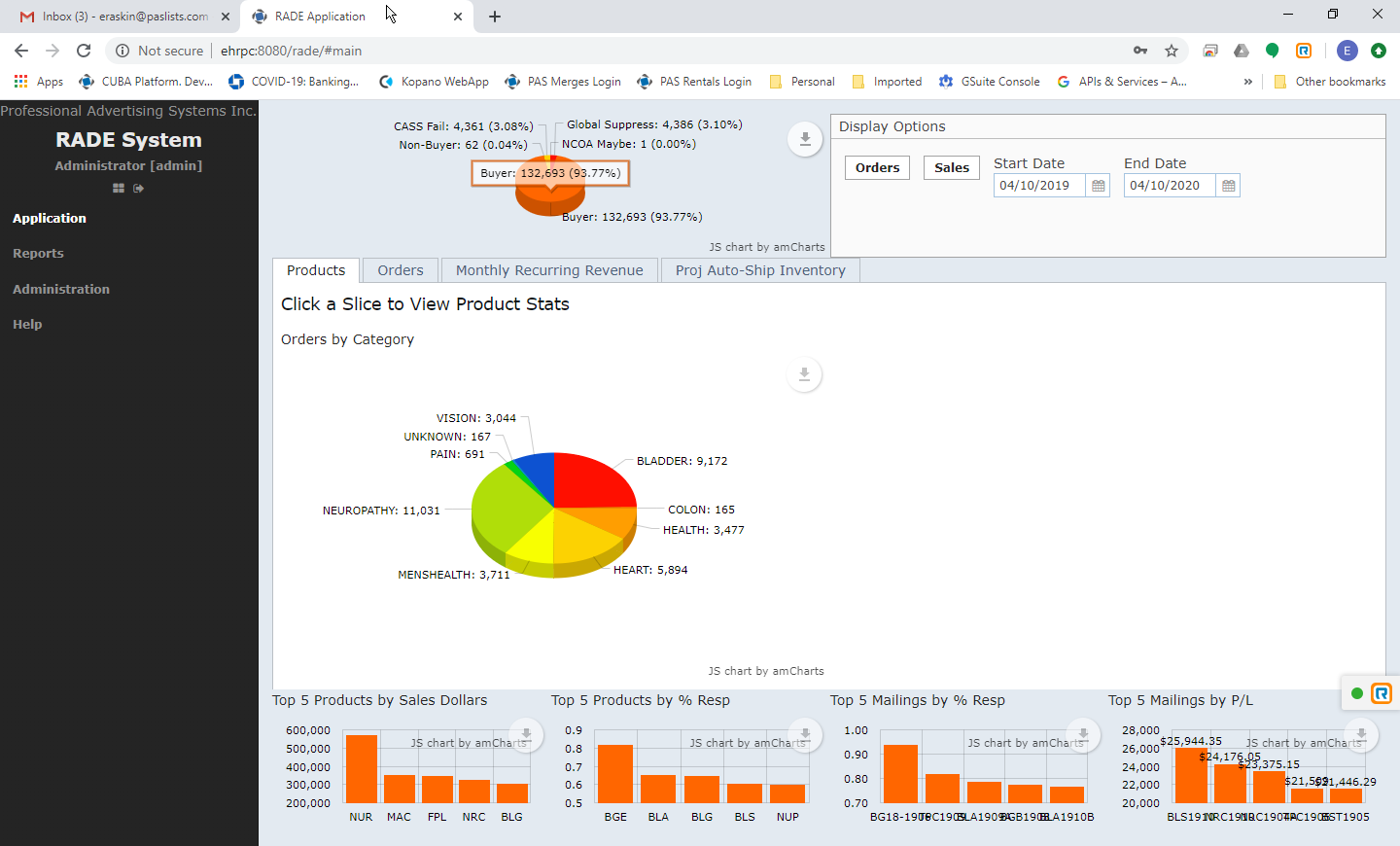Click the BGE bar in Products % Resp chart
This screenshot has width=1400, height=846.
coord(615,774)
